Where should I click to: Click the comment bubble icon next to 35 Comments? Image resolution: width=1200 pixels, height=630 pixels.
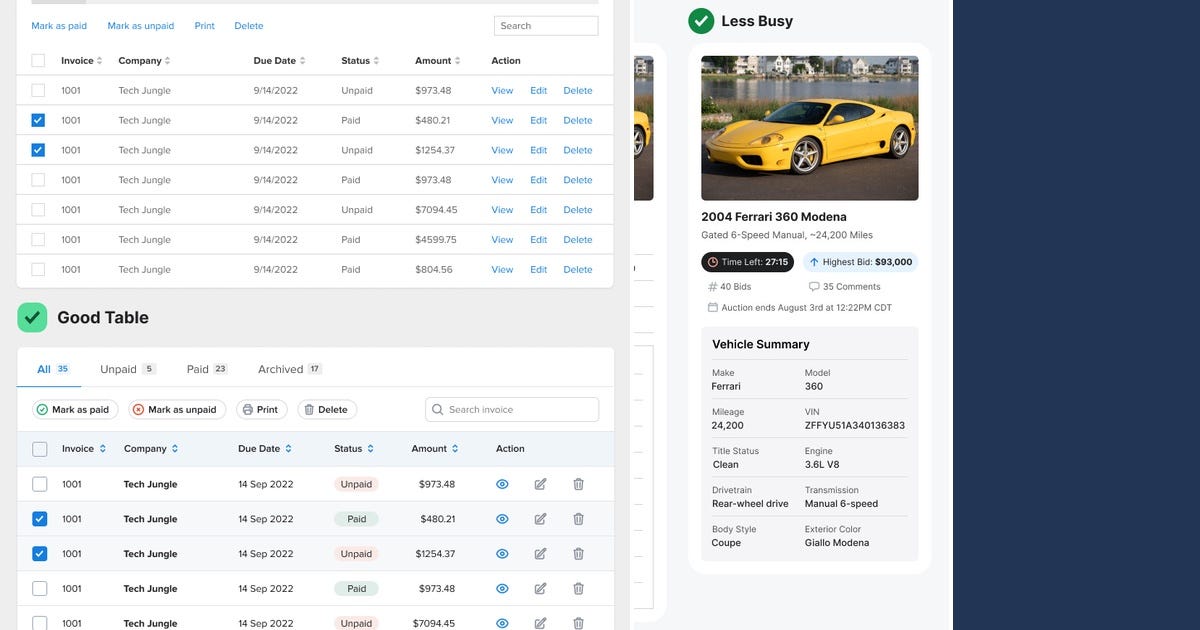(x=813, y=286)
